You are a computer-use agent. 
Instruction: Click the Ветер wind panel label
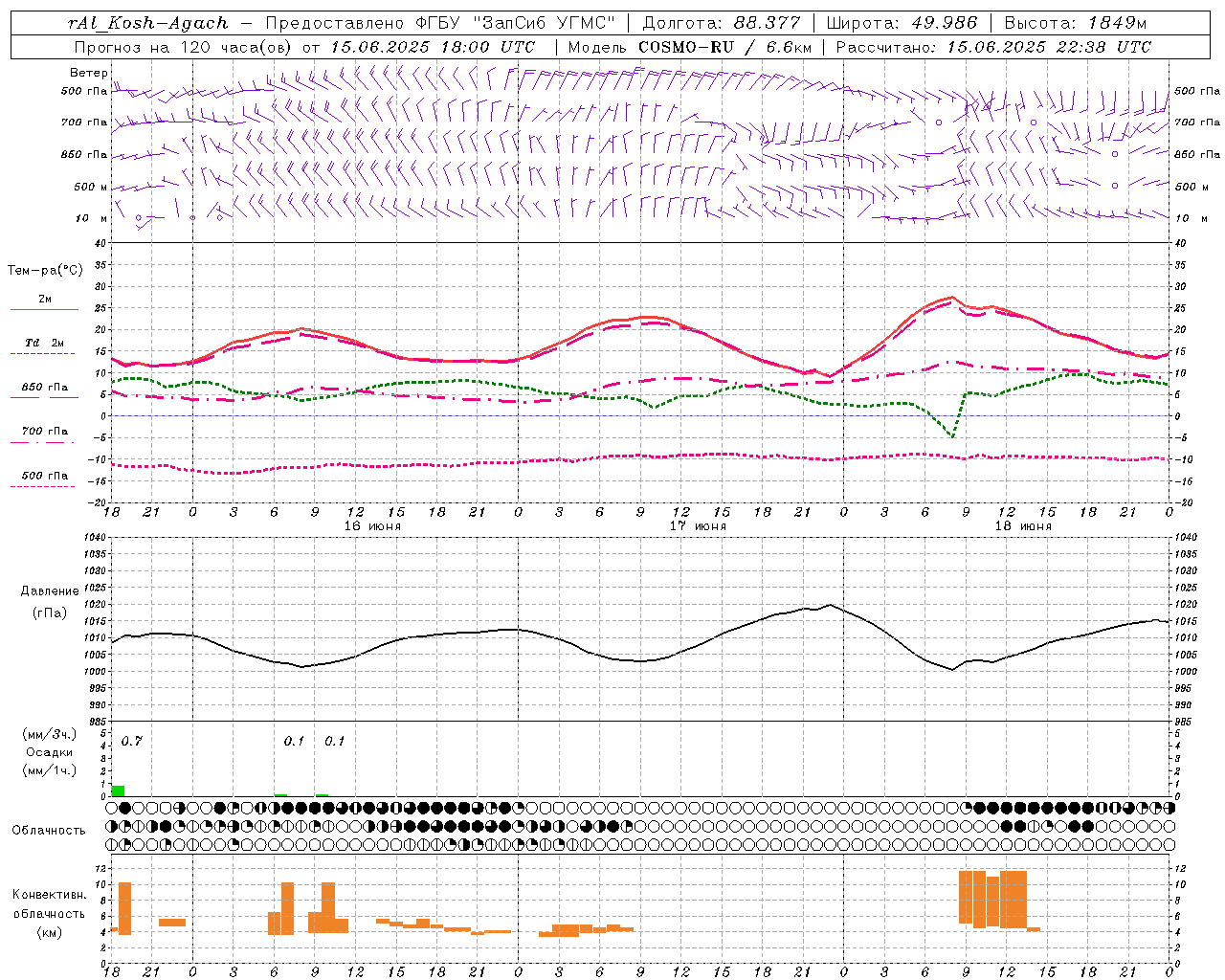pyautogui.click(x=89, y=73)
